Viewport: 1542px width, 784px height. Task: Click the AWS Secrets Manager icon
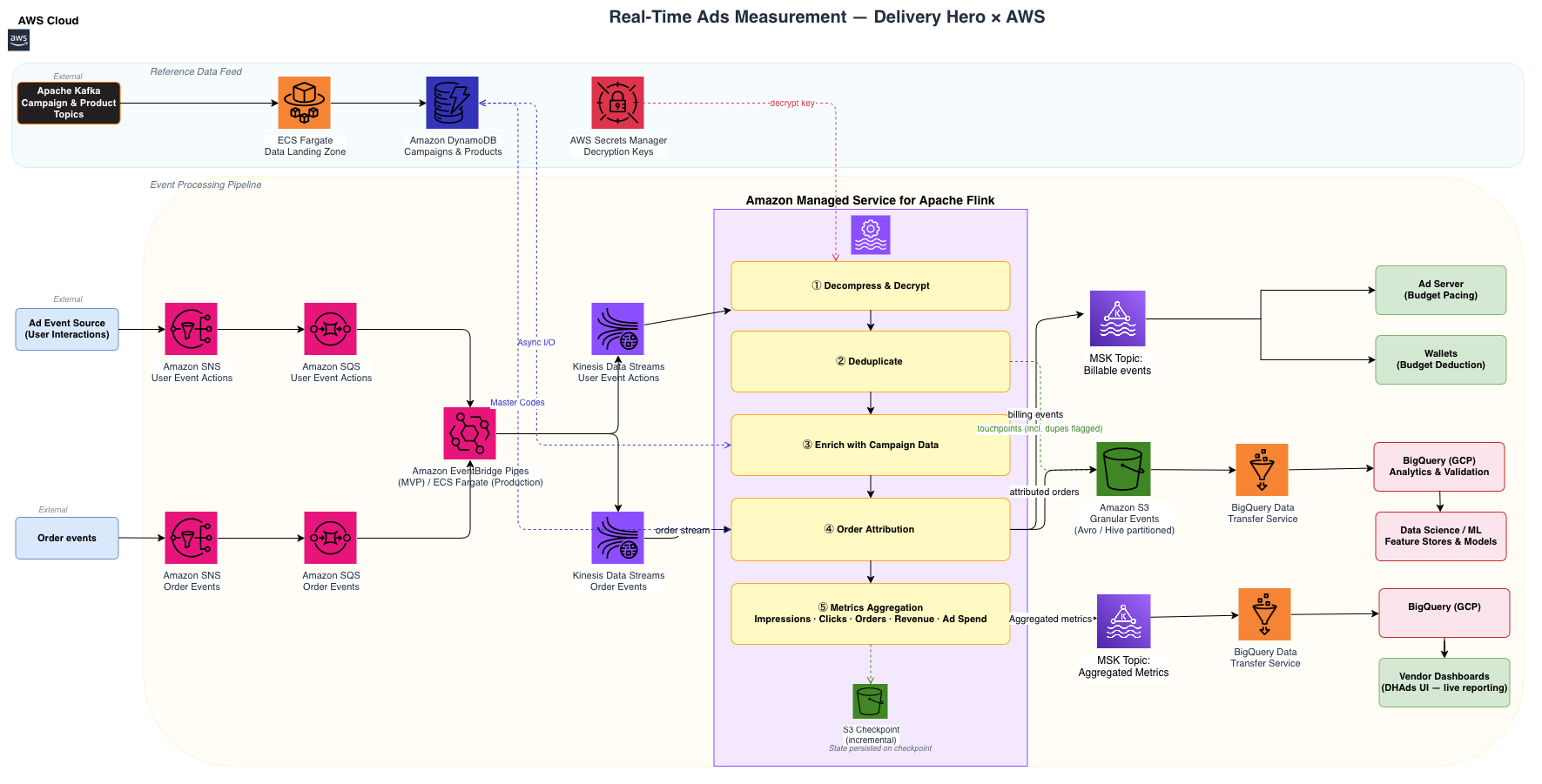pos(617,103)
